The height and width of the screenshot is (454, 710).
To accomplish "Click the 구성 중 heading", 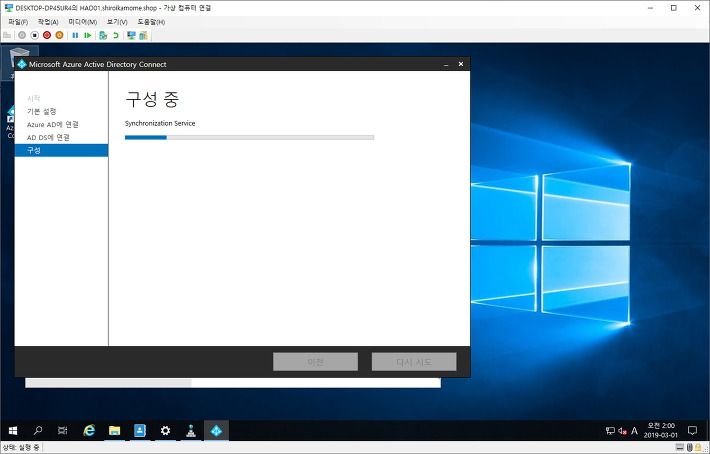I will click(x=152, y=99).
